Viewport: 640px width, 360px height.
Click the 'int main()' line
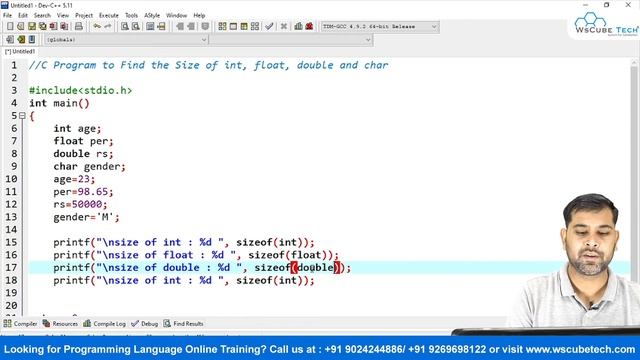click(59, 103)
